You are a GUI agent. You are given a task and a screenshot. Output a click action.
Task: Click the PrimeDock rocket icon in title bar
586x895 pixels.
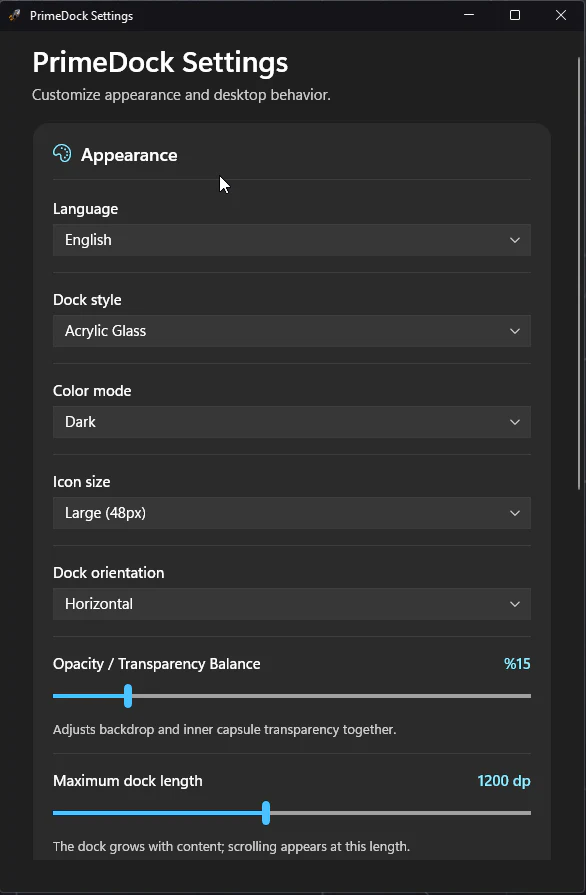(x=14, y=15)
